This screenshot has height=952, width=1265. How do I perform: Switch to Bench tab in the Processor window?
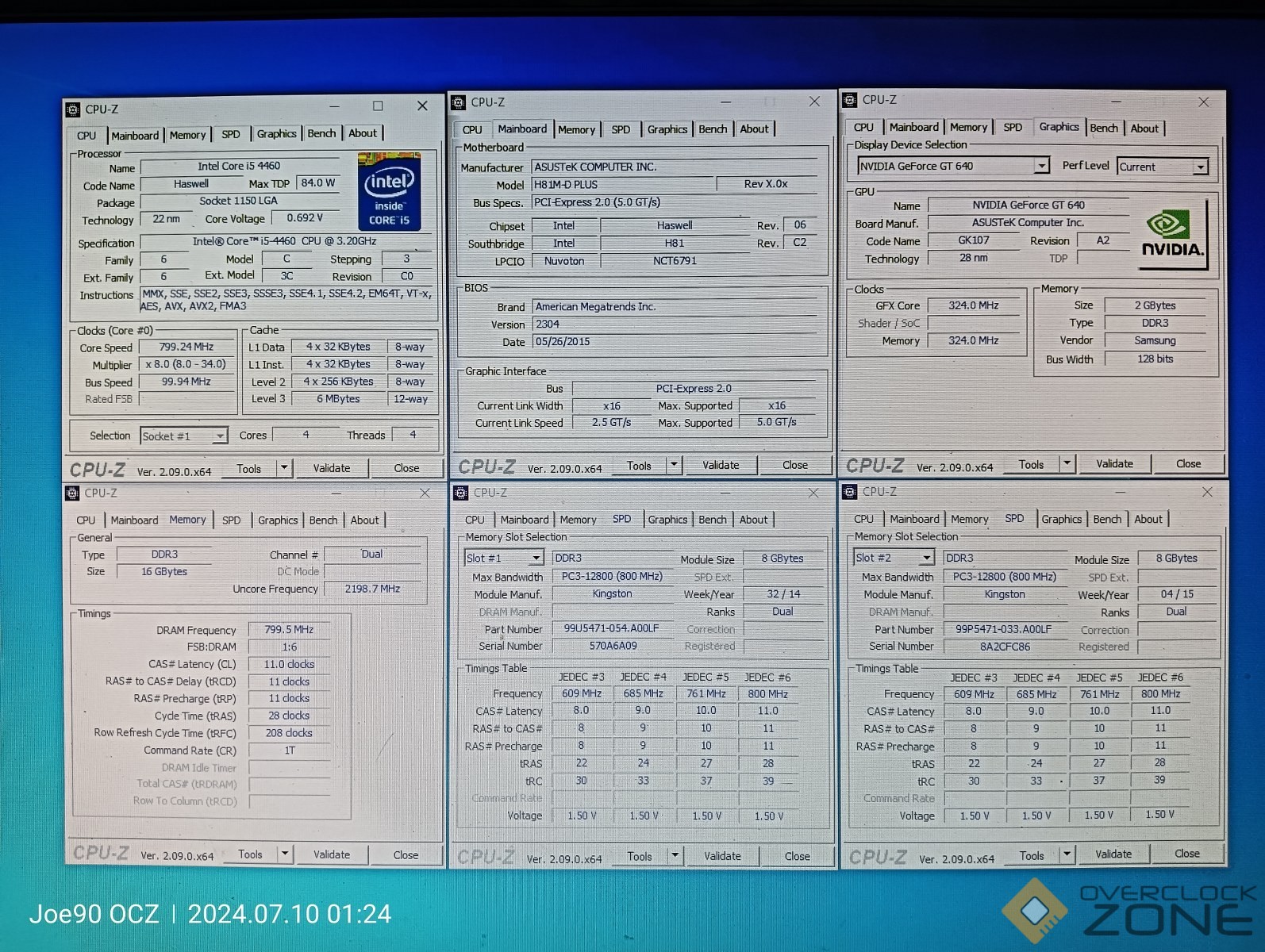pyautogui.click(x=321, y=133)
